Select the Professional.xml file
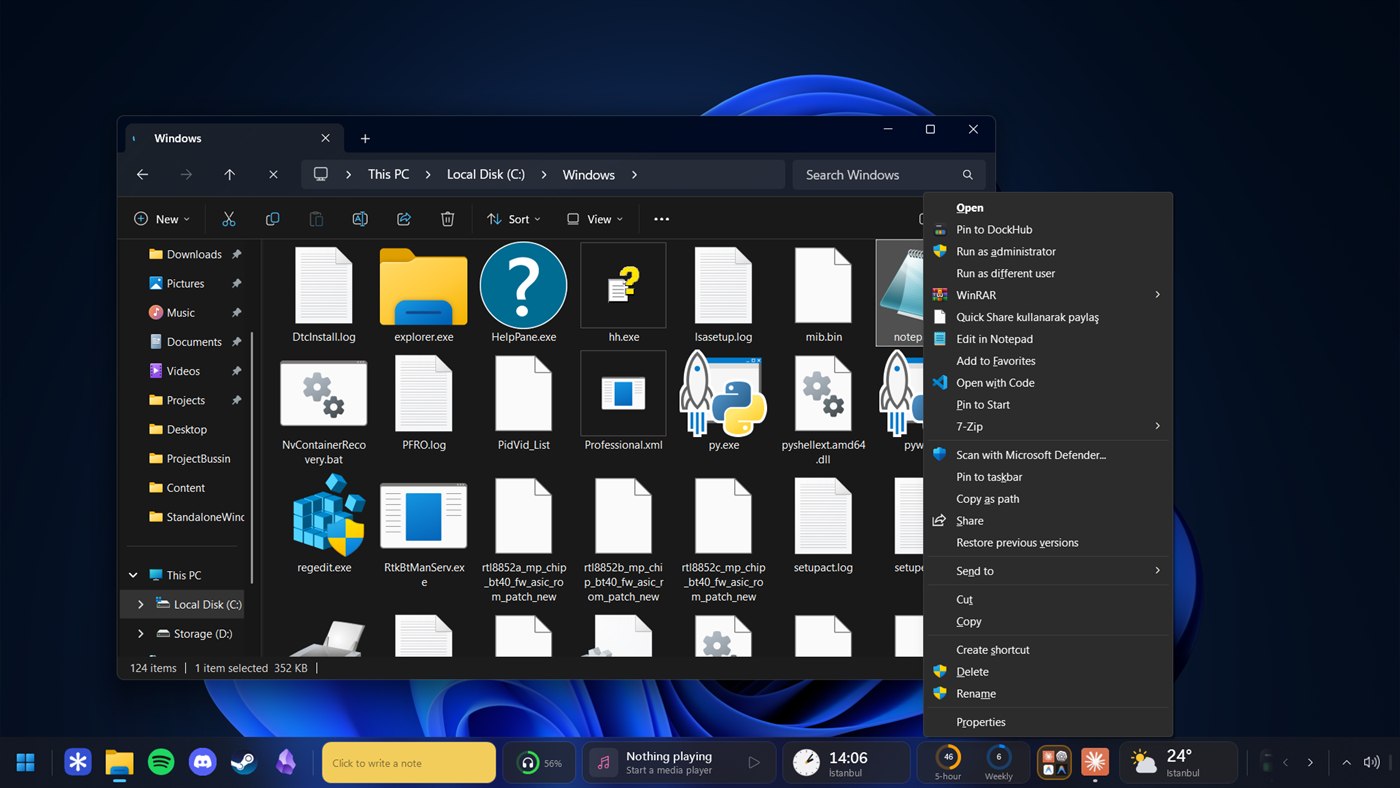The height and width of the screenshot is (788, 1400). click(624, 401)
